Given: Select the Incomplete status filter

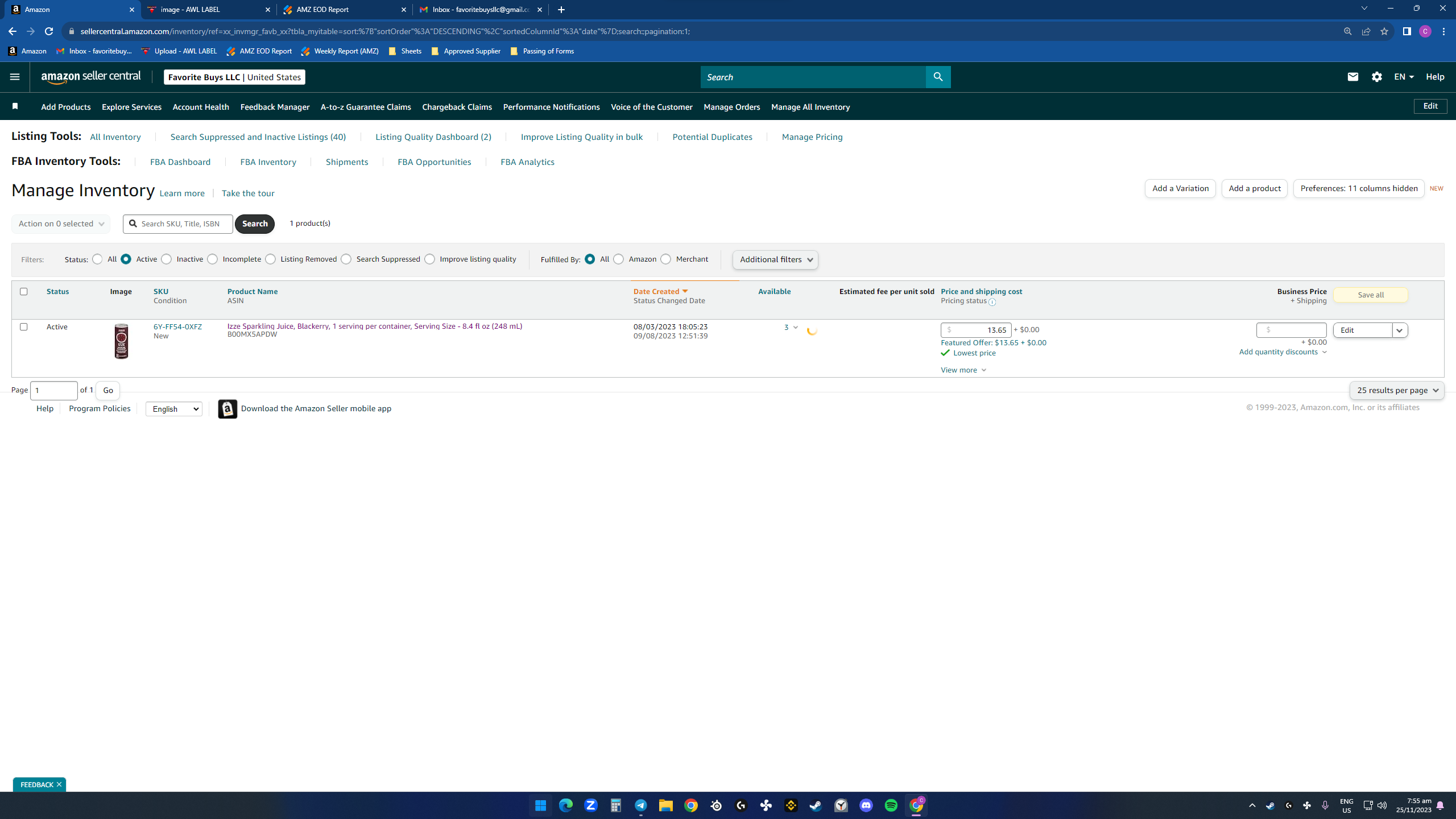Looking at the screenshot, I should pyautogui.click(x=213, y=259).
